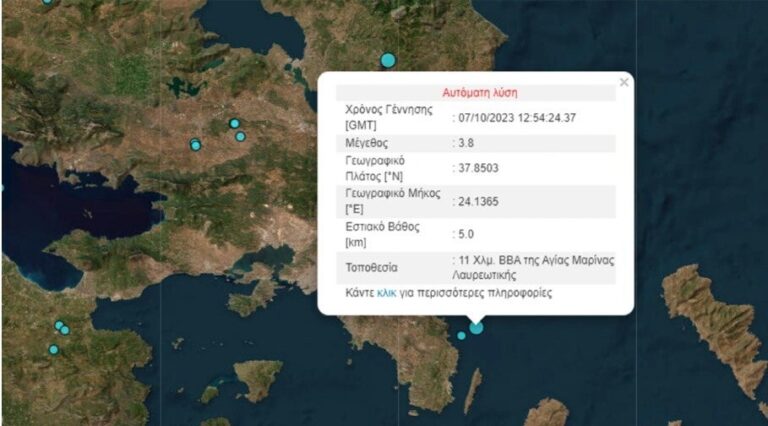Click the 'Αυτόματη λύση' popup header

479,92
